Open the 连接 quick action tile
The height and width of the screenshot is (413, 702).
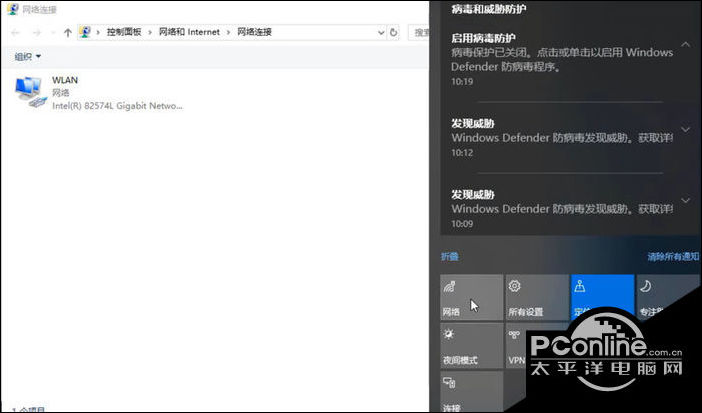pos(471,391)
